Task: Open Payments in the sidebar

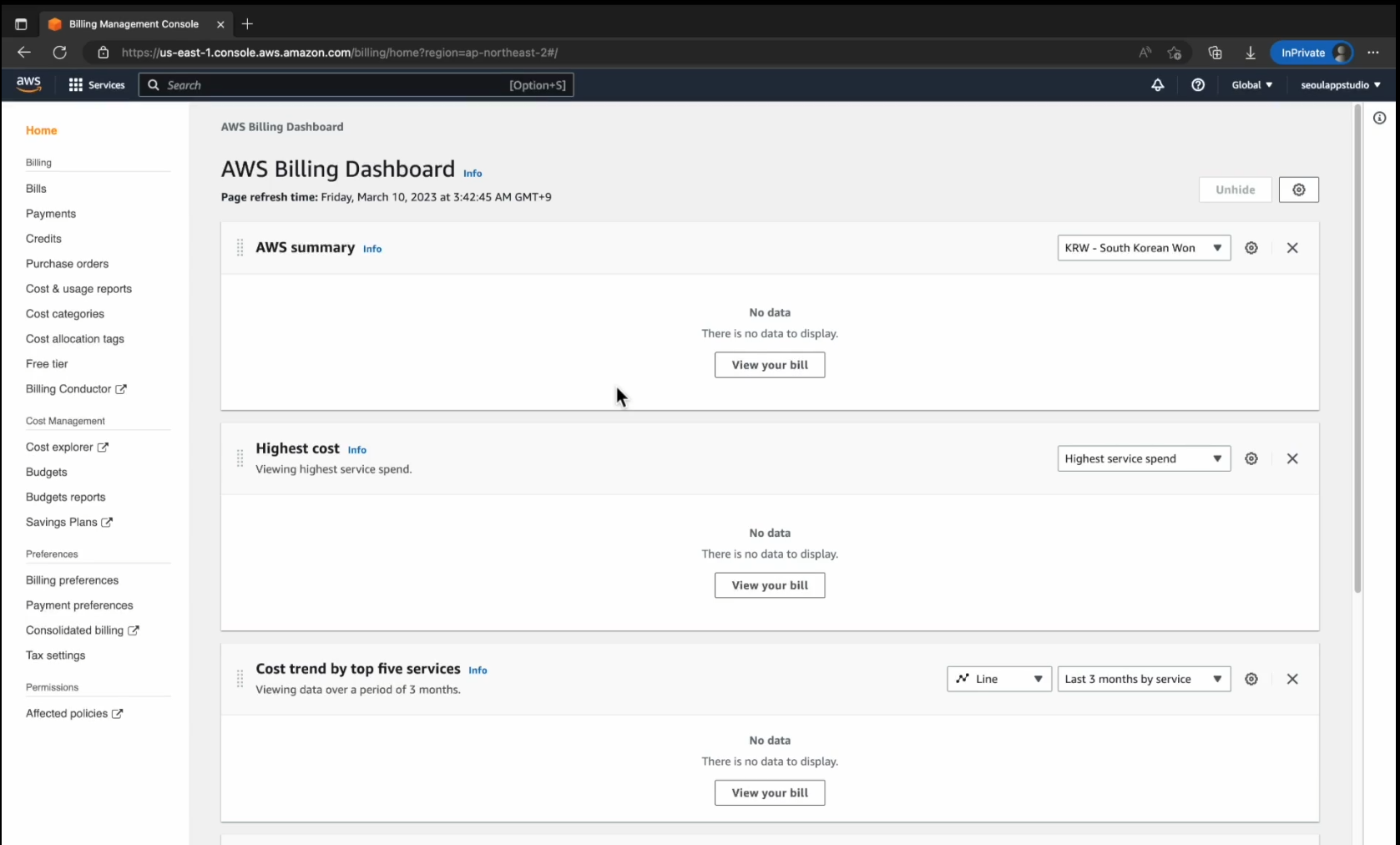Action: pyautogui.click(x=51, y=214)
